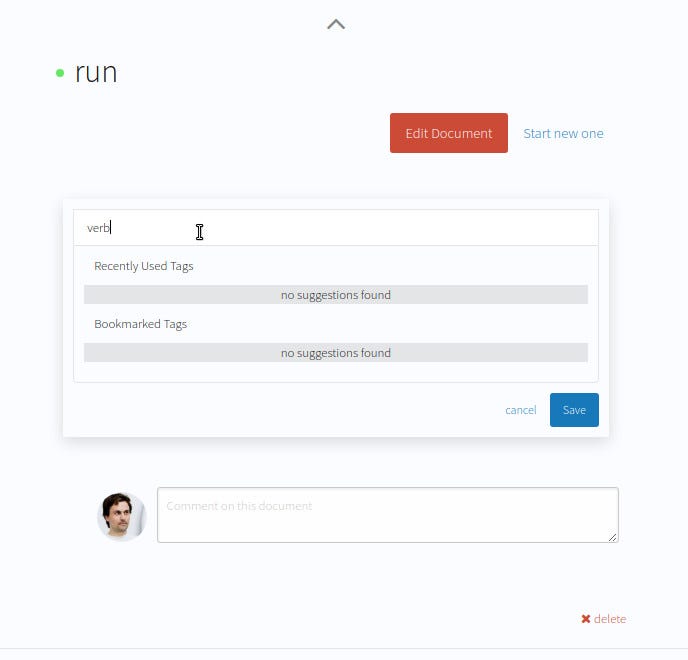This screenshot has height=660, width=688.
Task: Save the entered tag
Action: point(574,410)
